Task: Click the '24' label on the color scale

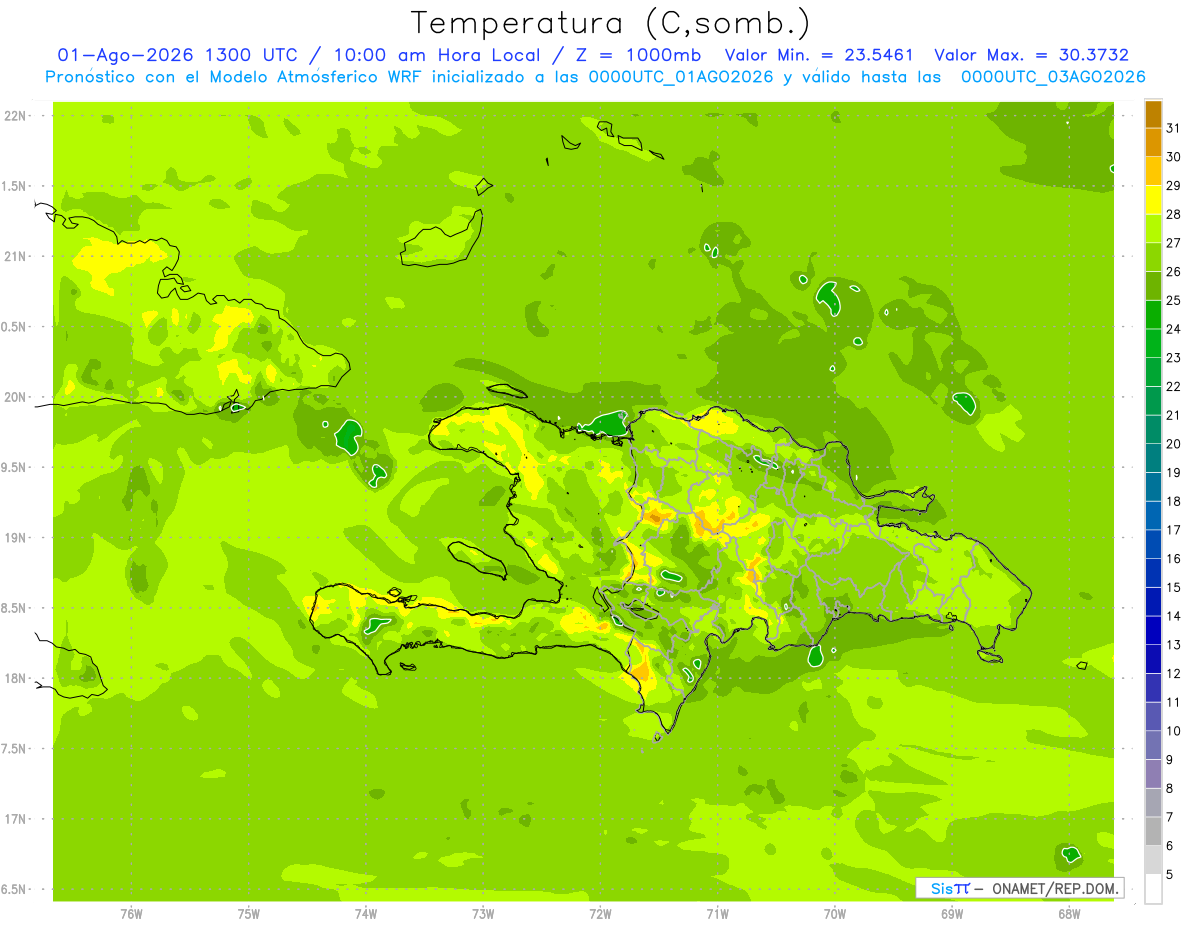Action: coord(1173,329)
